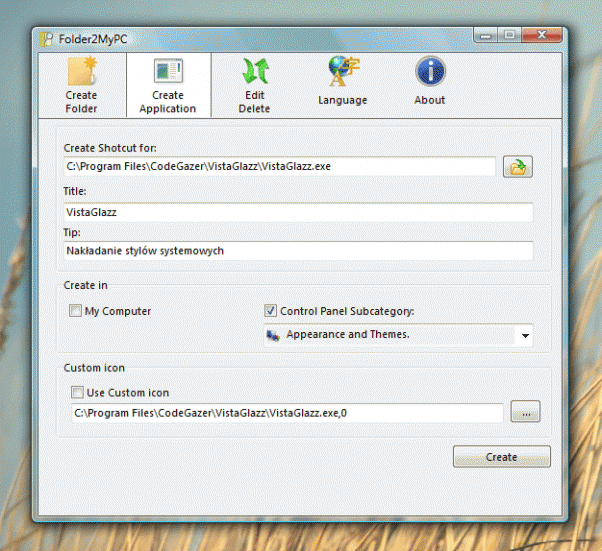Viewport: 602px width, 551px height.
Task: Switch to the Create Application tab
Action: (168, 85)
